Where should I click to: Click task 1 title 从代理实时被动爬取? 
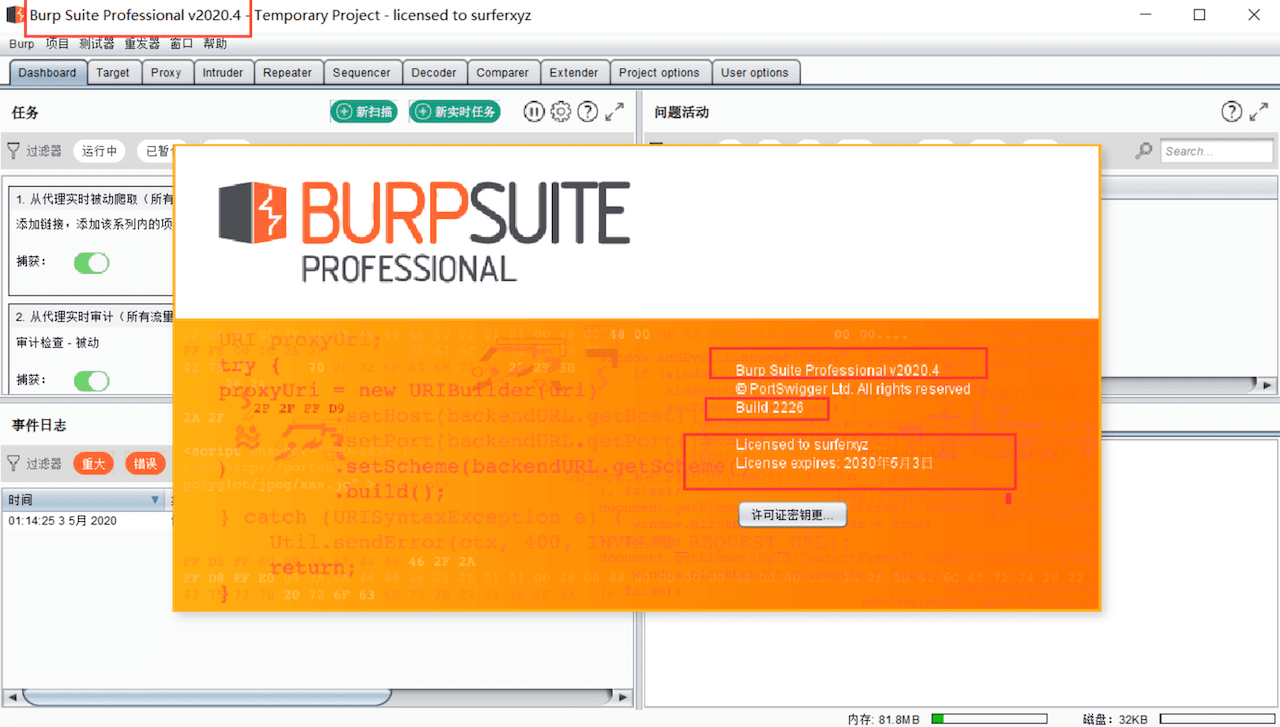click(96, 200)
